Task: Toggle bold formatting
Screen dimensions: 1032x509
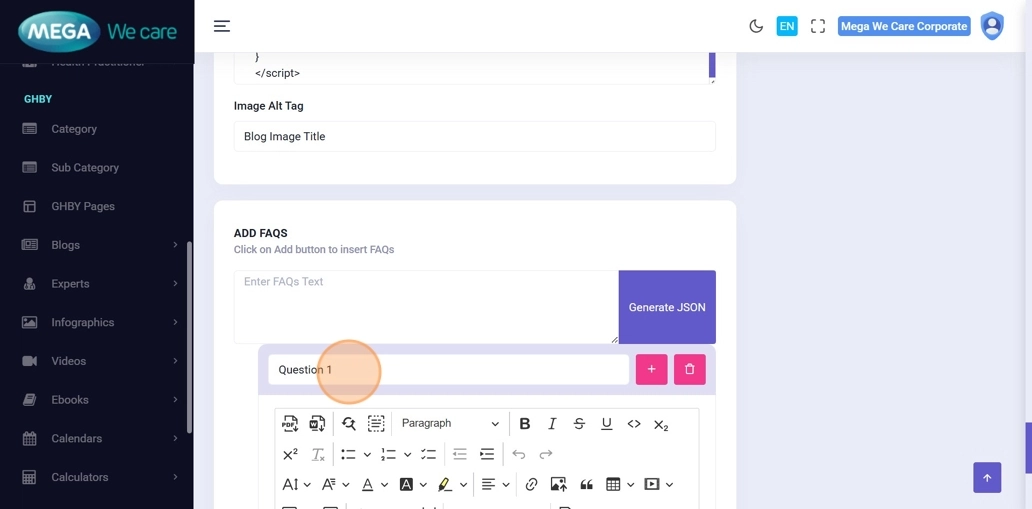Action: [x=524, y=424]
